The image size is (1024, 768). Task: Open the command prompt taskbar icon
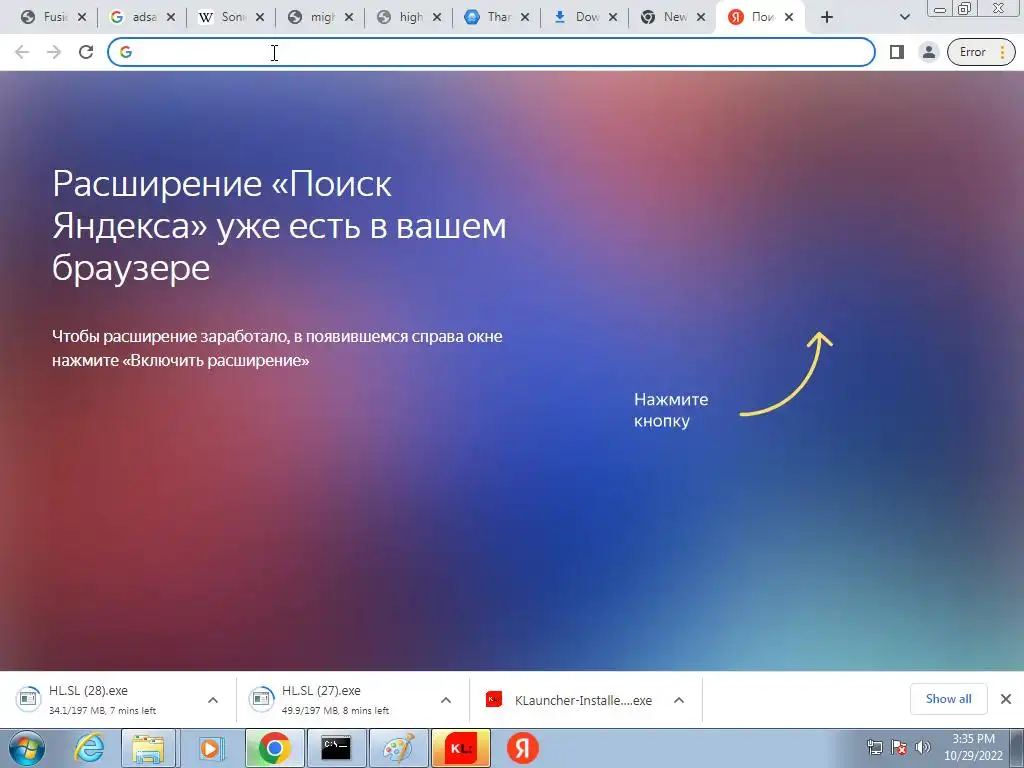tap(336, 748)
